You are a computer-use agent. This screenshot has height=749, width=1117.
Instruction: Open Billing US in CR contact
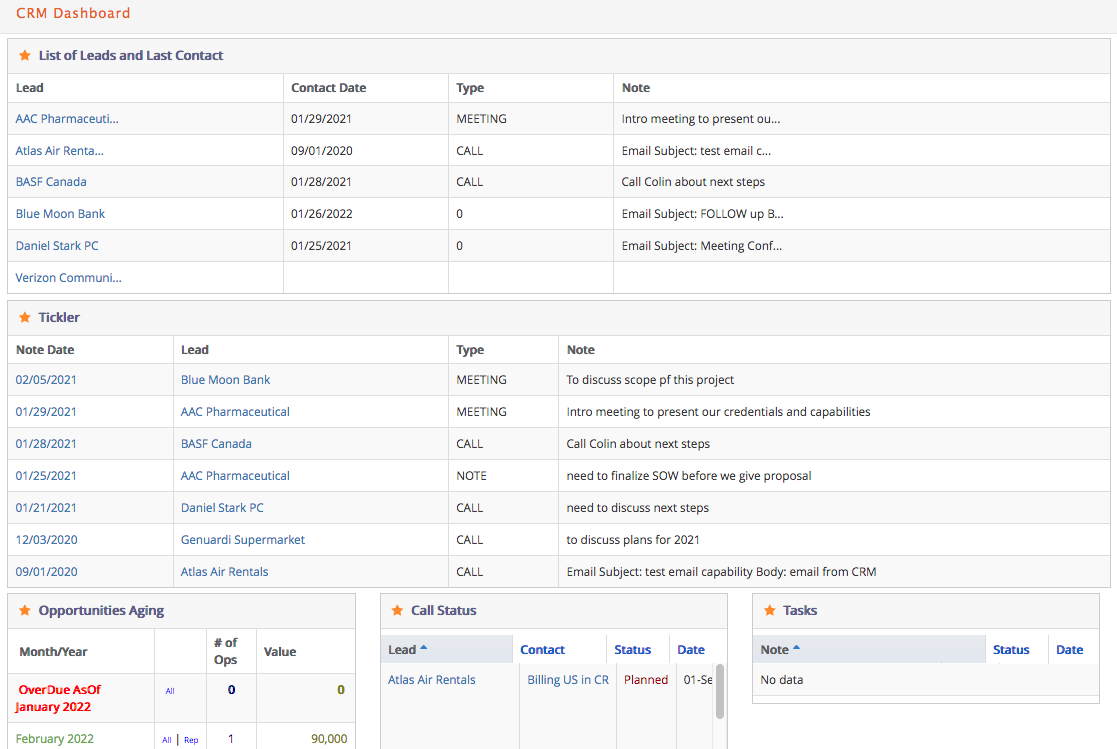(568, 680)
